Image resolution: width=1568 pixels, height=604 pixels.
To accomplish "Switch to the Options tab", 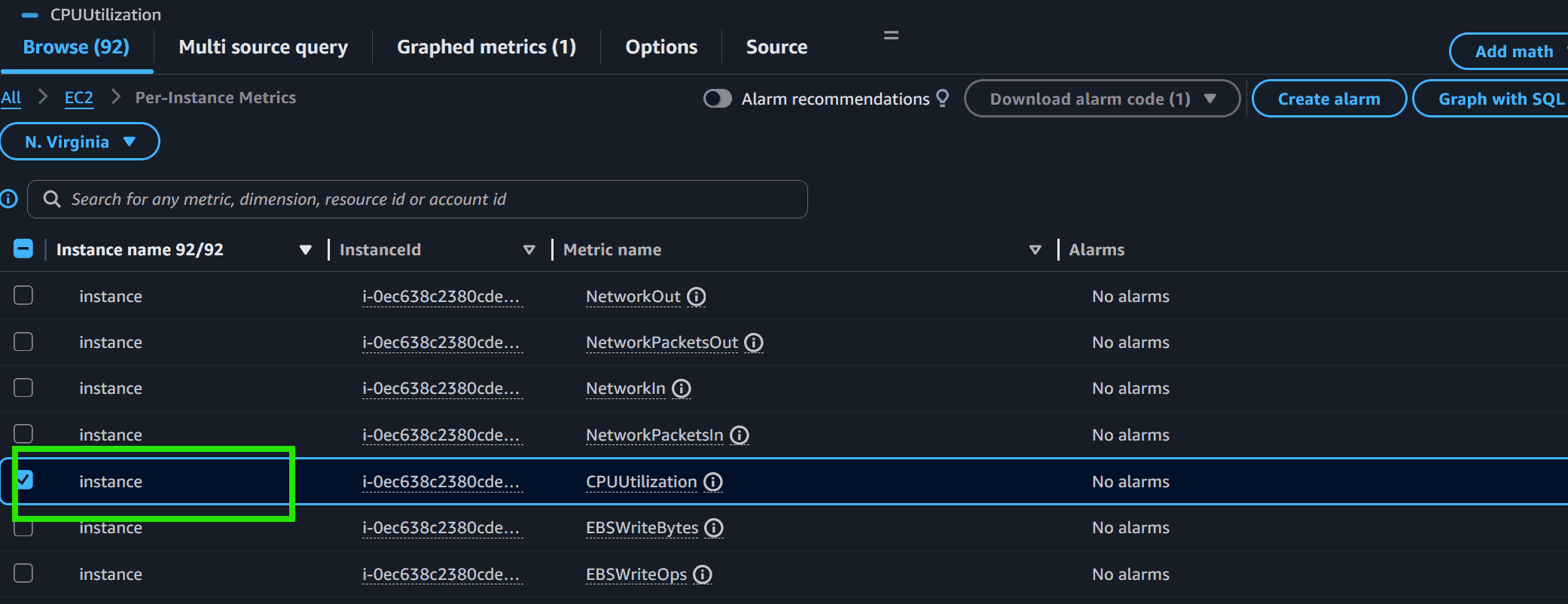I will tap(661, 47).
